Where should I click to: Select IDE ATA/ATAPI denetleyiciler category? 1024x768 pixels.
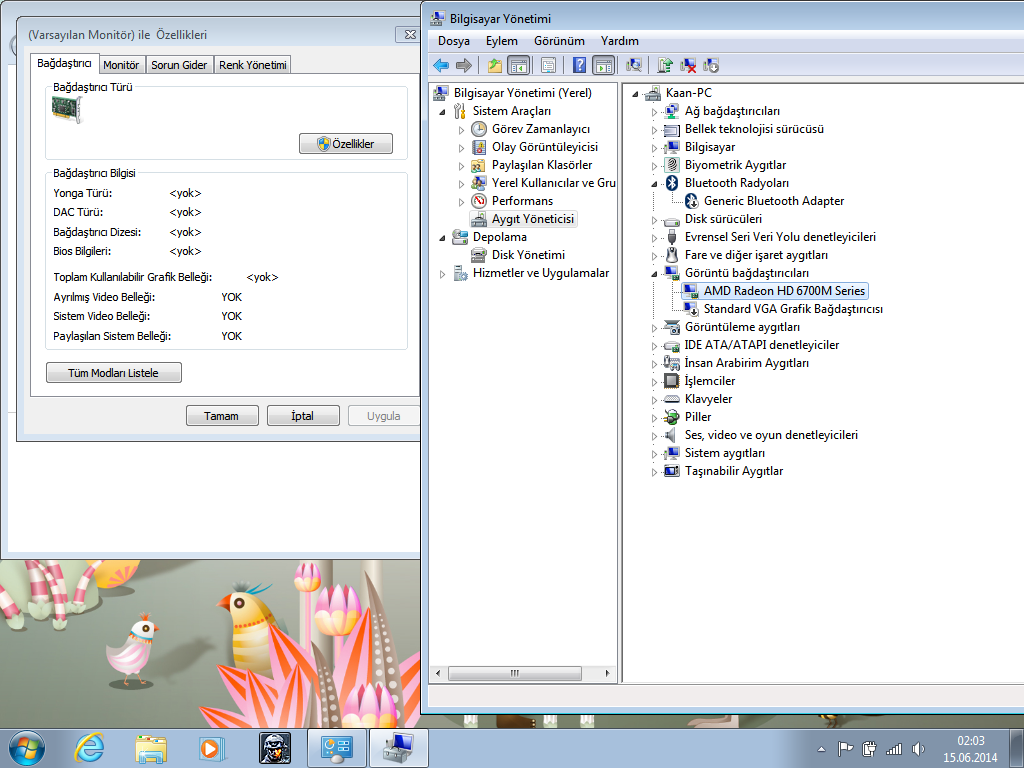click(761, 345)
